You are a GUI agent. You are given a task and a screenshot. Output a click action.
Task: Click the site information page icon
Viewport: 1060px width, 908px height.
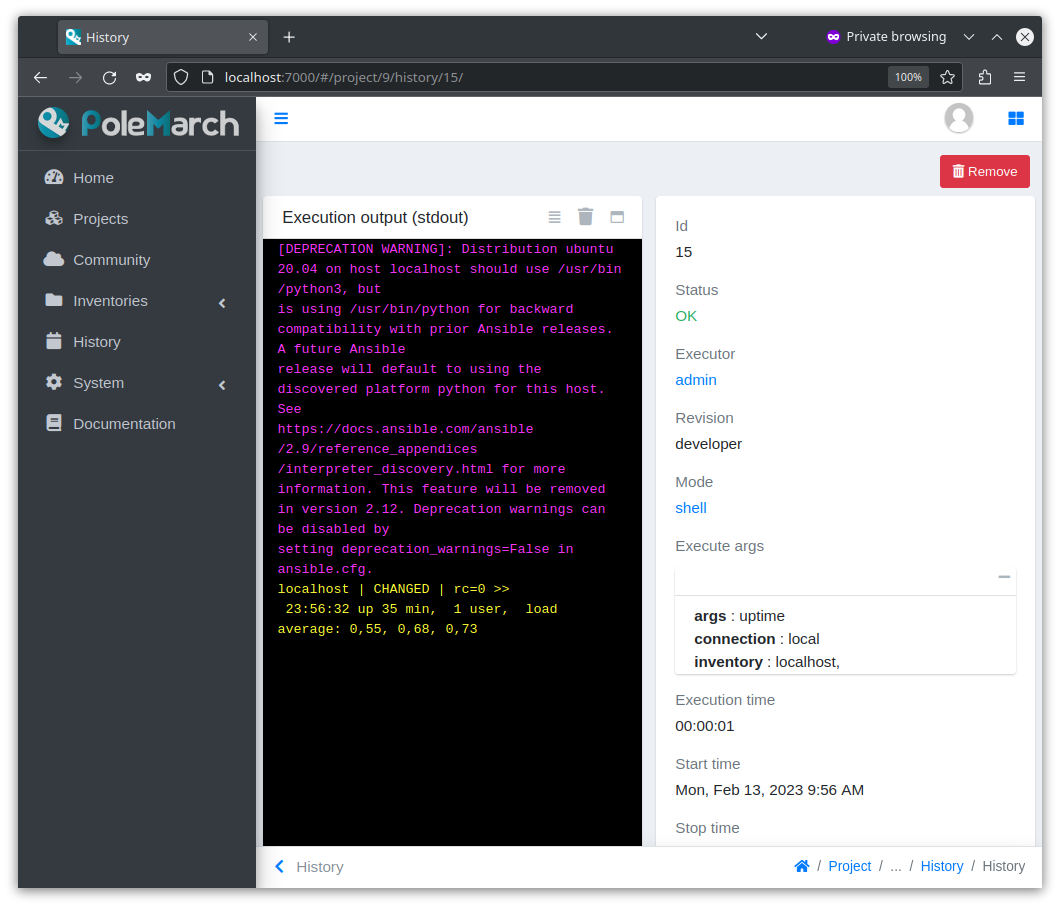(208, 77)
